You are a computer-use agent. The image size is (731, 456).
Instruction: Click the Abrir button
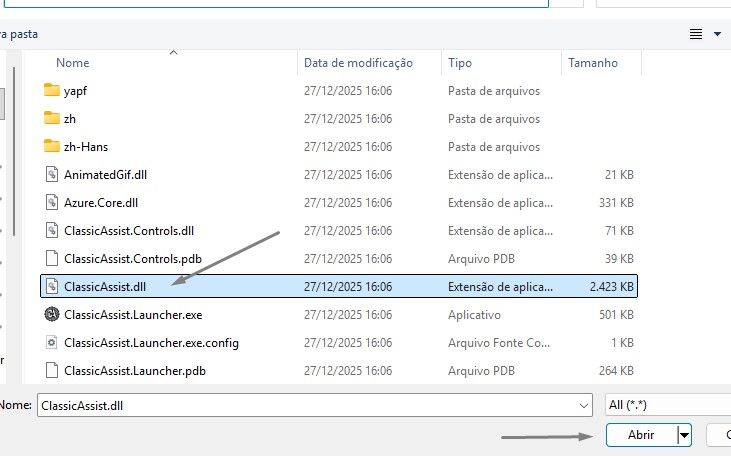640,435
